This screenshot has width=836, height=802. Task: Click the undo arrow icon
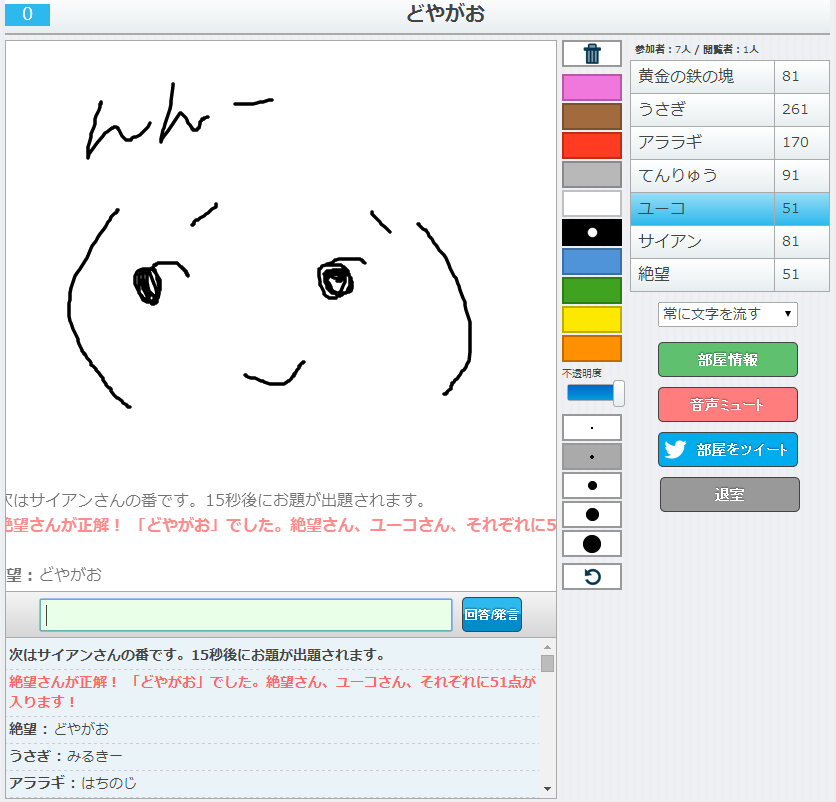(x=592, y=576)
